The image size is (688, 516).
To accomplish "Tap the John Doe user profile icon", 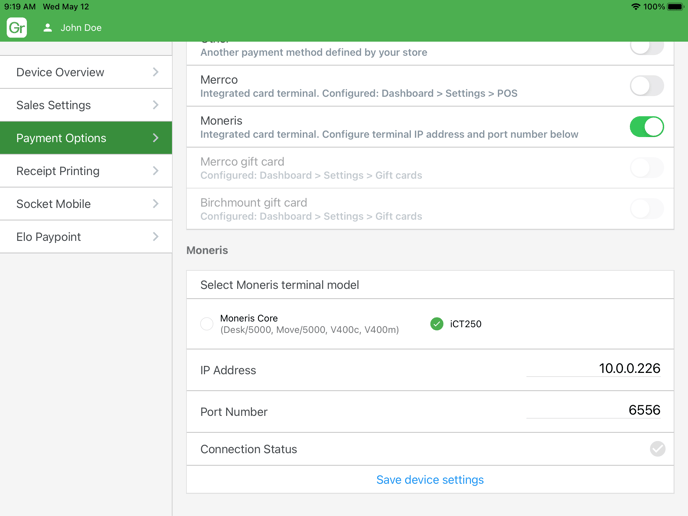I will [x=47, y=28].
